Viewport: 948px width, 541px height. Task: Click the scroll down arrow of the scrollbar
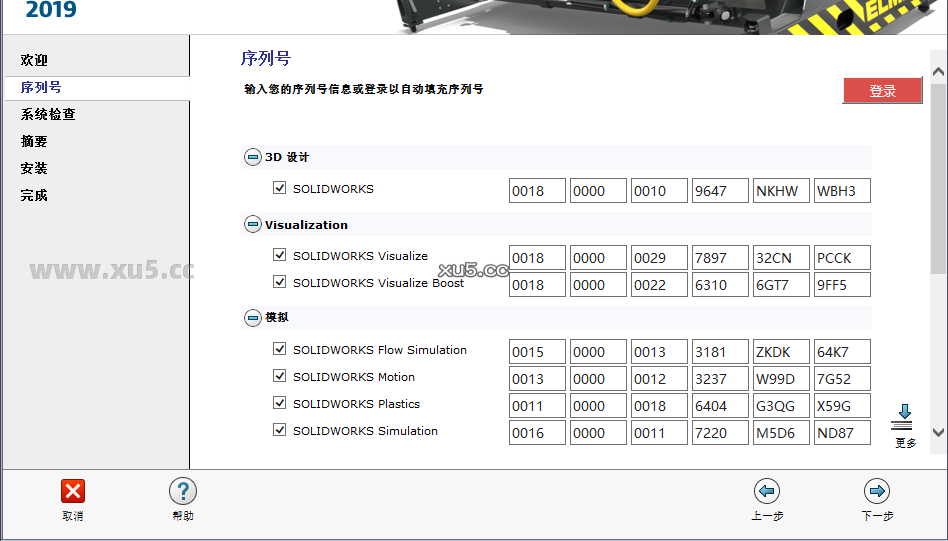(938, 432)
